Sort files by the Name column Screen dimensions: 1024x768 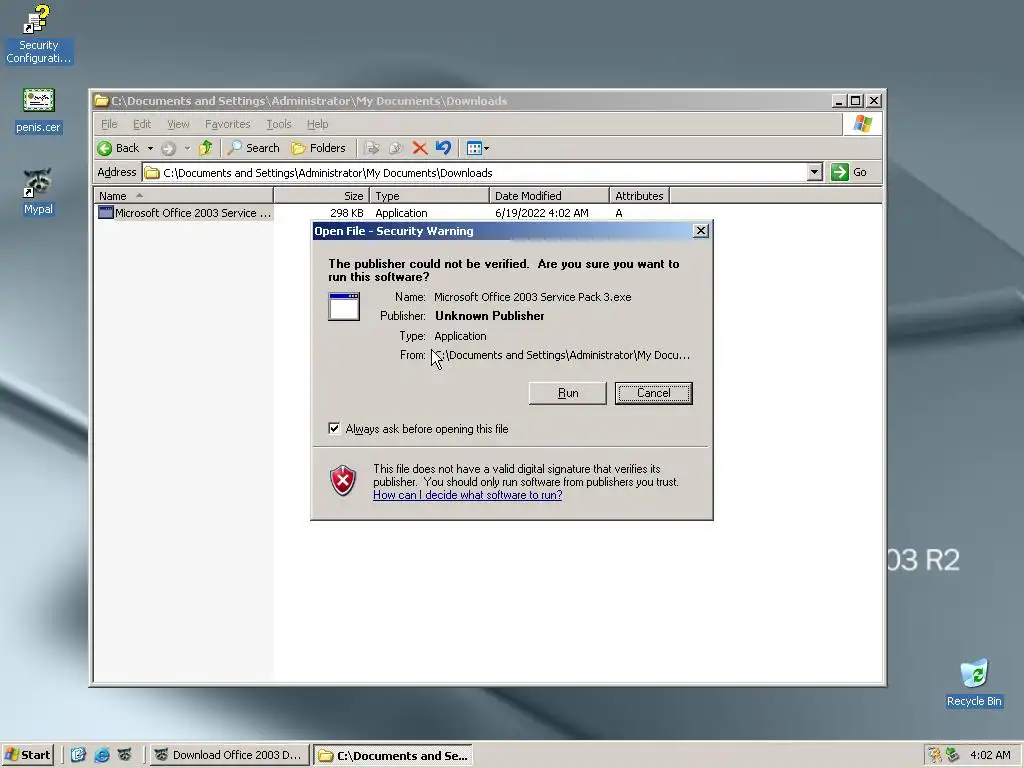[x=184, y=196]
